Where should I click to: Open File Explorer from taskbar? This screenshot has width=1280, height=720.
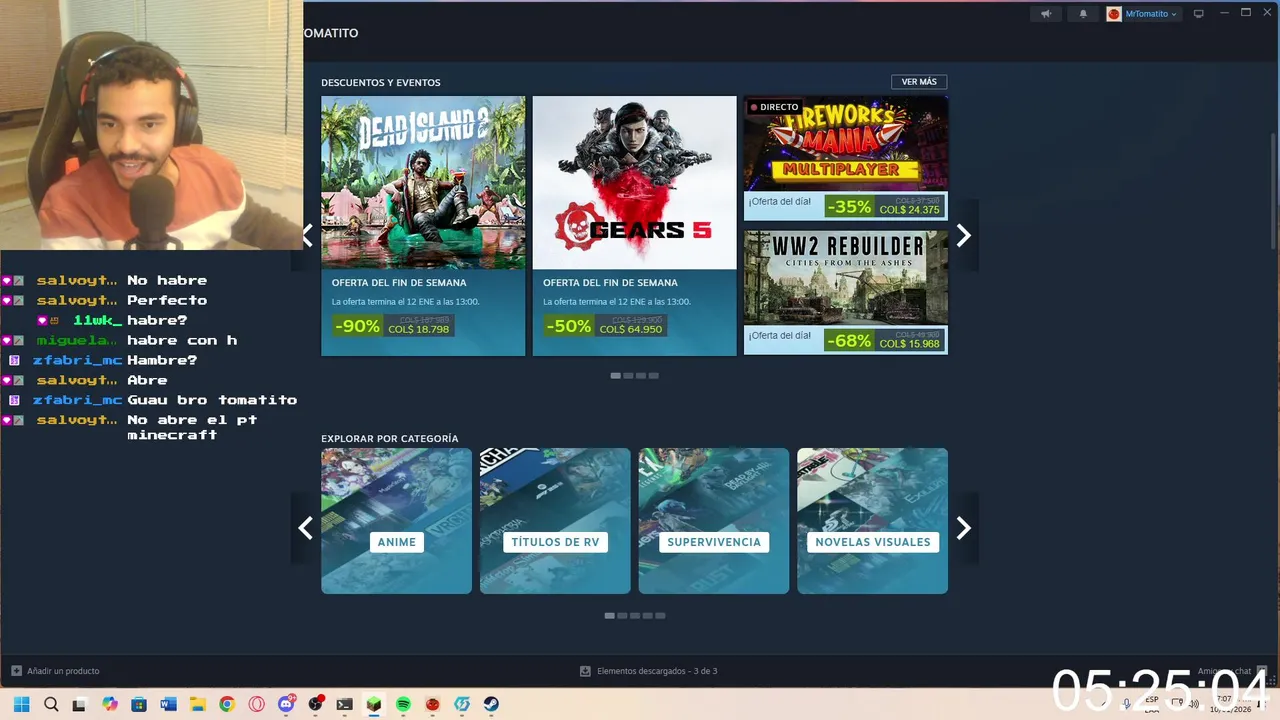(x=197, y=704)
